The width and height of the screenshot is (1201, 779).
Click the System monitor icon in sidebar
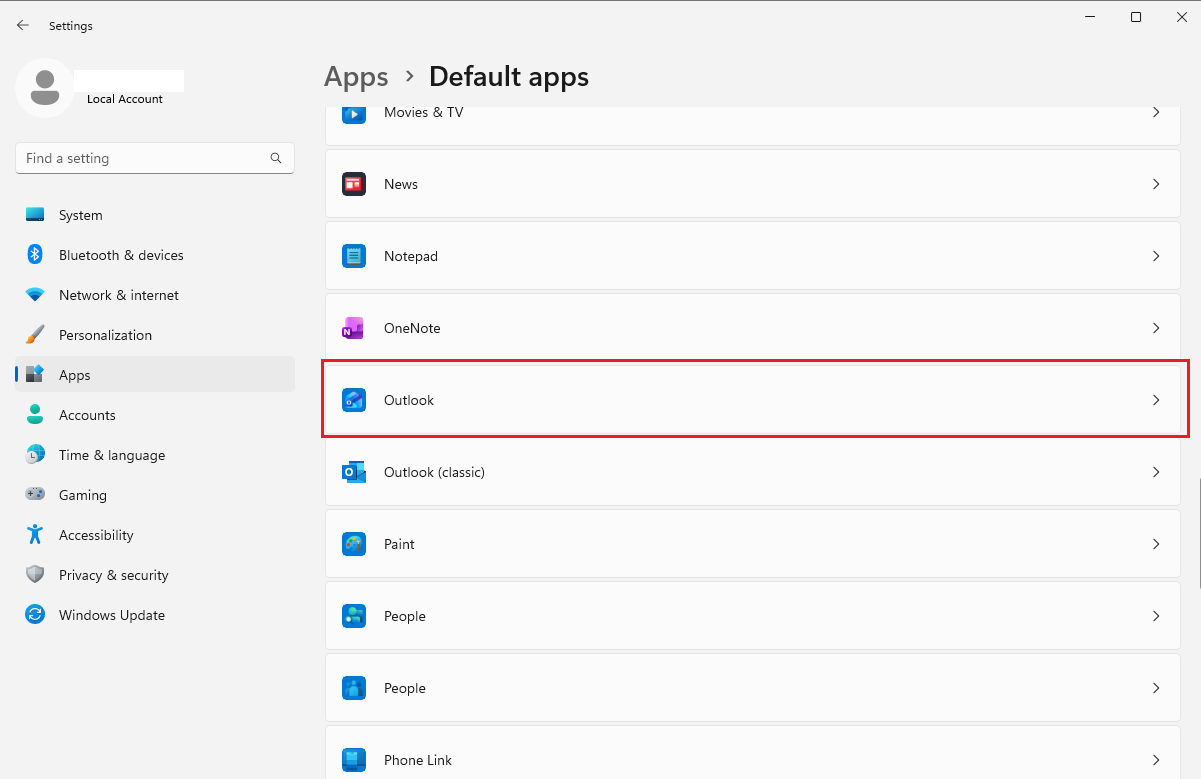point(35,215)
